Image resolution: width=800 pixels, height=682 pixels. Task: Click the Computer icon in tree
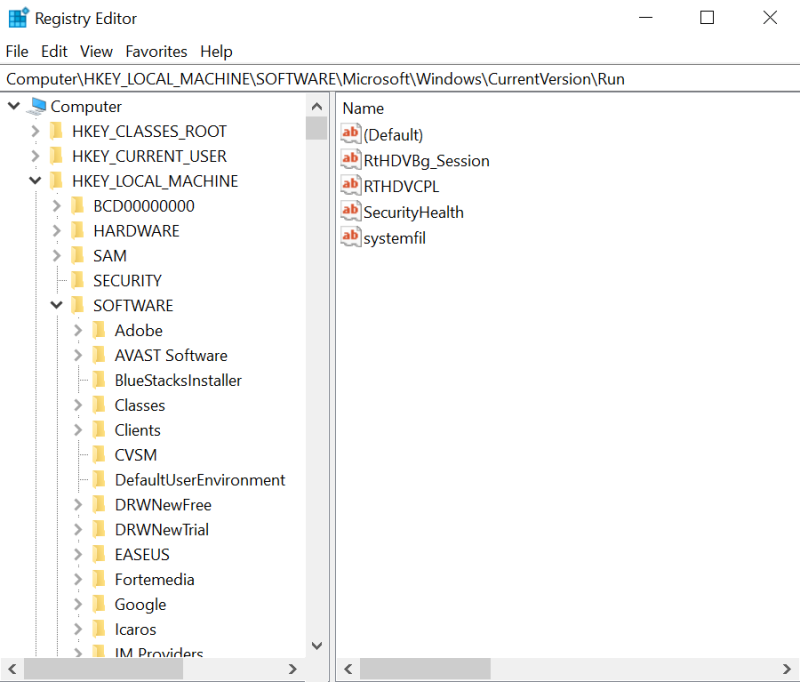[37, 106]
